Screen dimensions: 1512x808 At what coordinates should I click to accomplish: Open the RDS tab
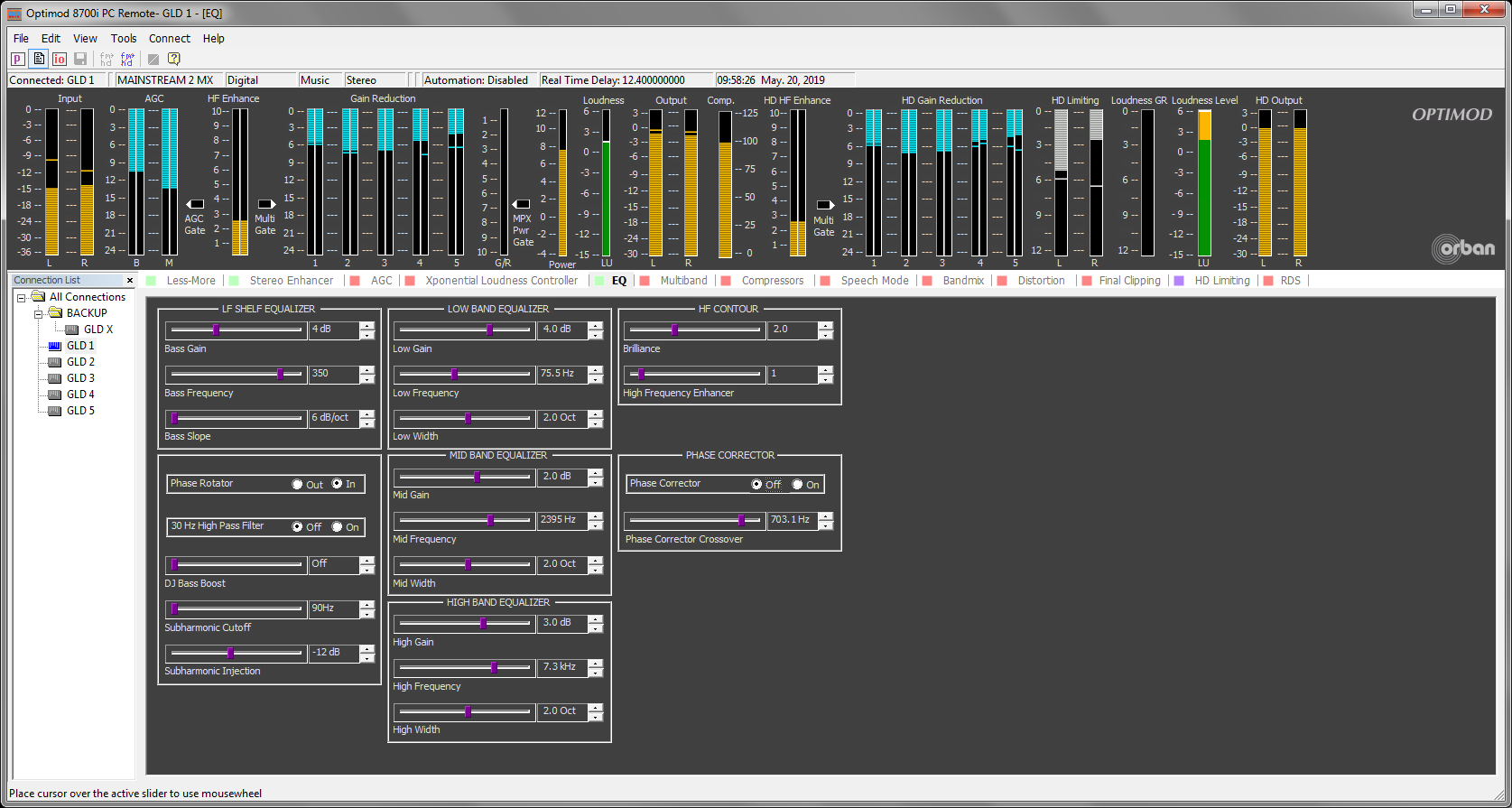click(x=1290, y=281)
